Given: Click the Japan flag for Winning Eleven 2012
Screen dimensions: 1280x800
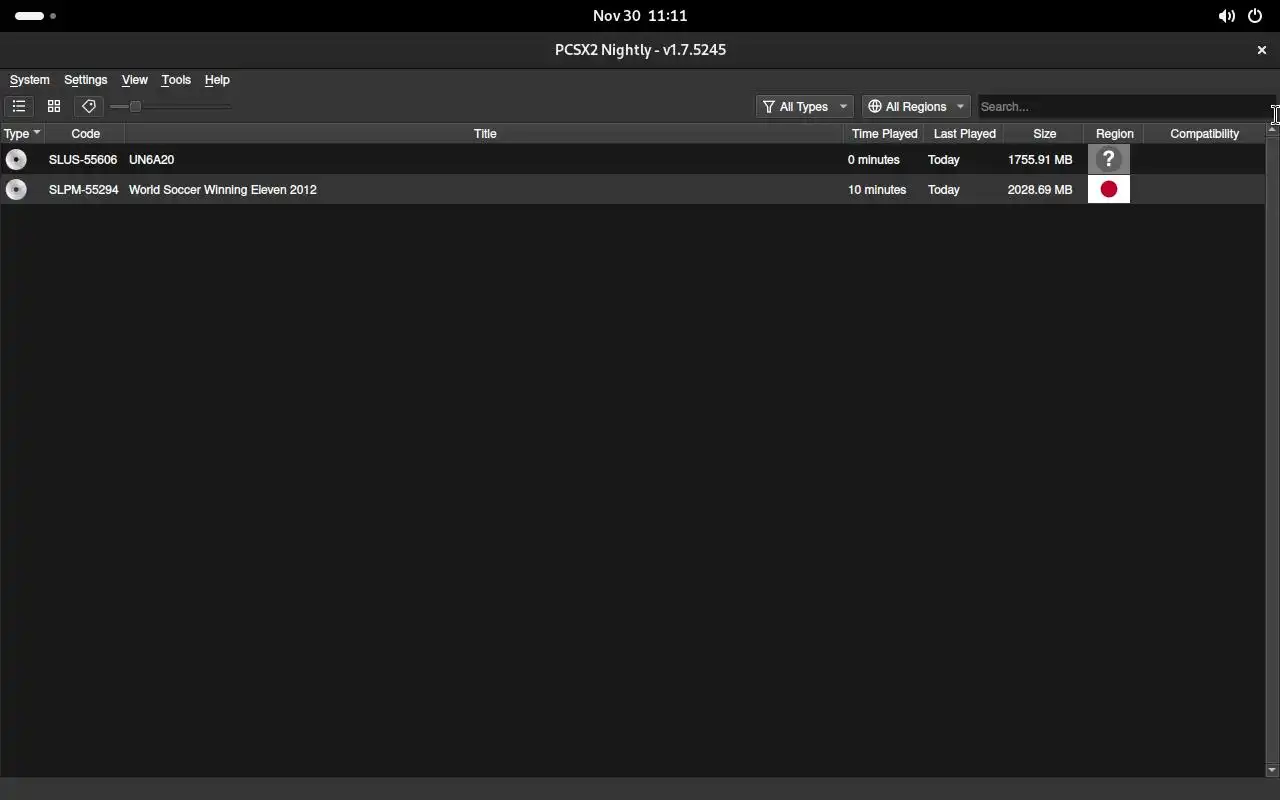Looking at the screenshot, I should tap(1108, 189).
